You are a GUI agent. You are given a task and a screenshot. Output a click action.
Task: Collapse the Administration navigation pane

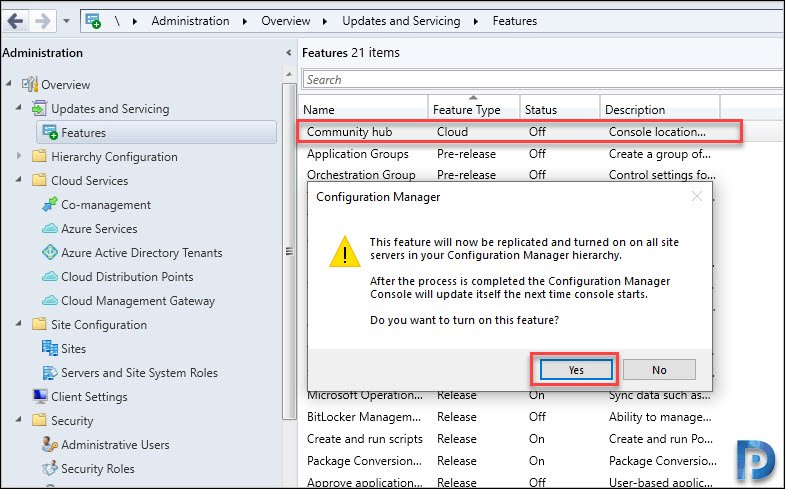288,53
